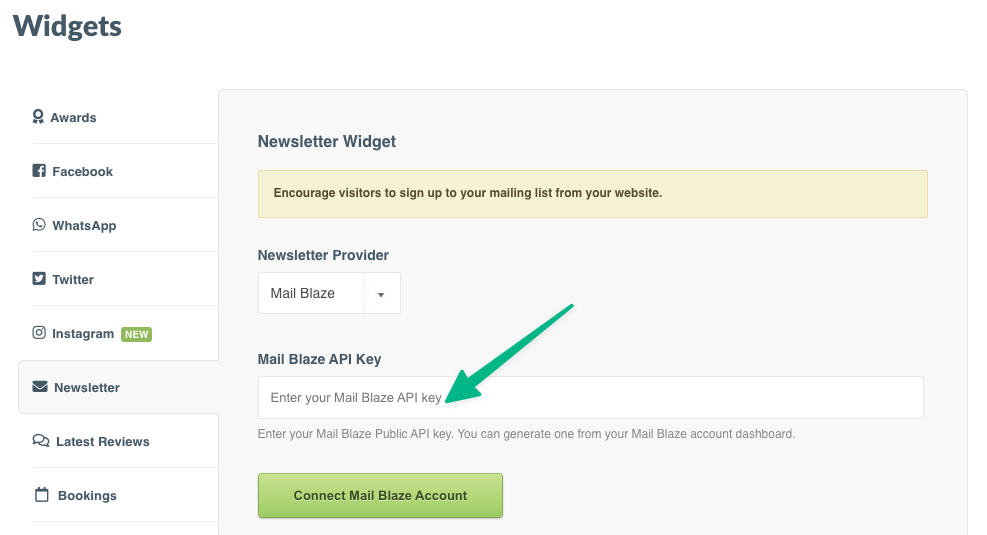Image resolution: width=987 pixels, height=535 pixels.
Task: Click the Facebook logo icon
Action: pyautogui.click(x=39, y=171)
